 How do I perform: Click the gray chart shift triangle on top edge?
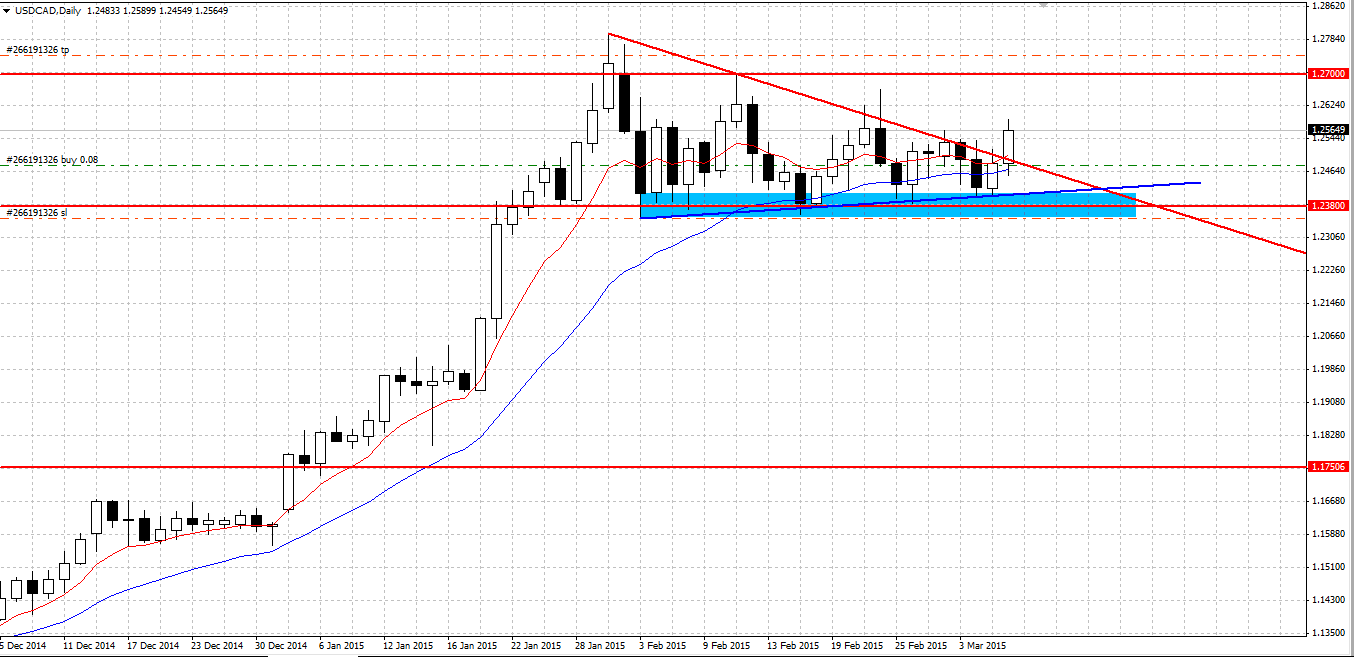tap(1044, 5)
